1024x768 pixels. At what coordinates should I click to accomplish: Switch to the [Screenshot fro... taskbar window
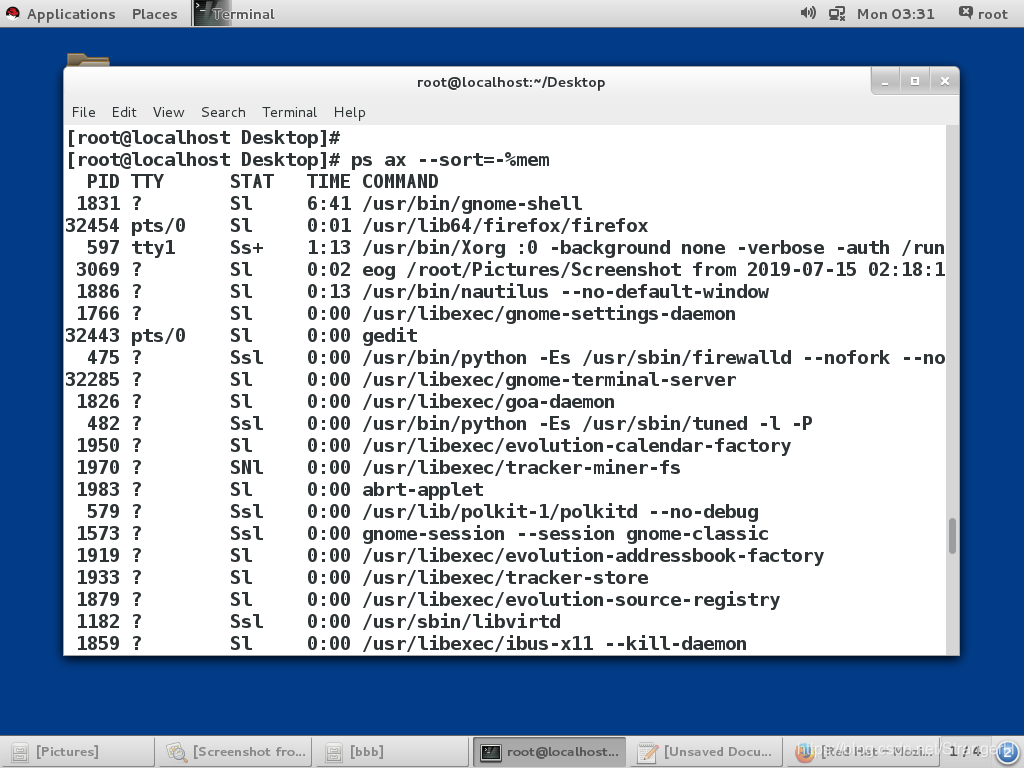[x=235, y=752]
